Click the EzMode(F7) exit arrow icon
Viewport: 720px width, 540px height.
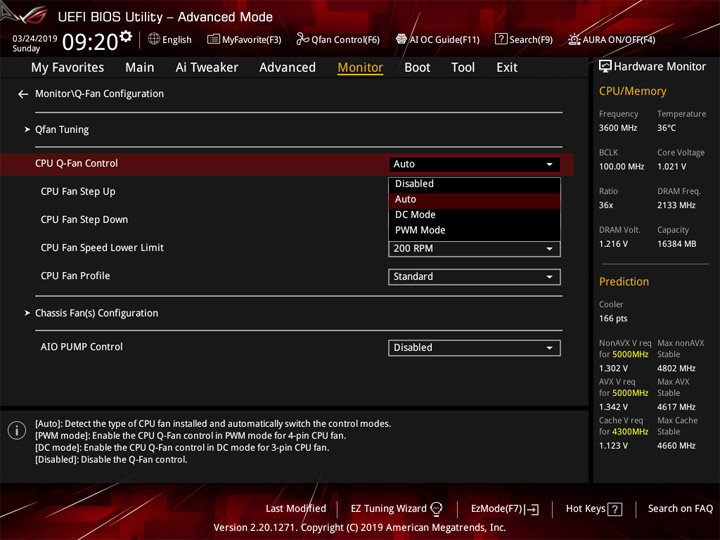point(533,509)
